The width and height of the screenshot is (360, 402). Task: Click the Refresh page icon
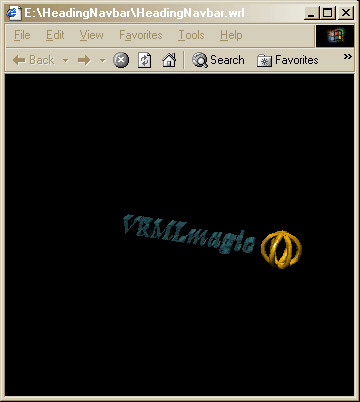coord(144,60)
